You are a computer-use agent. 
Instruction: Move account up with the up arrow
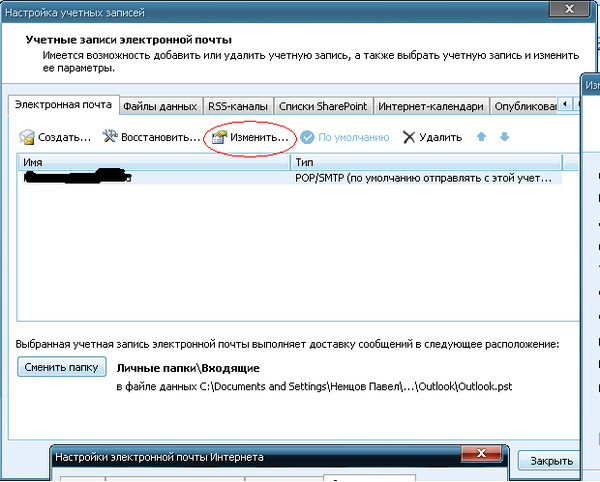click(482, 137)
